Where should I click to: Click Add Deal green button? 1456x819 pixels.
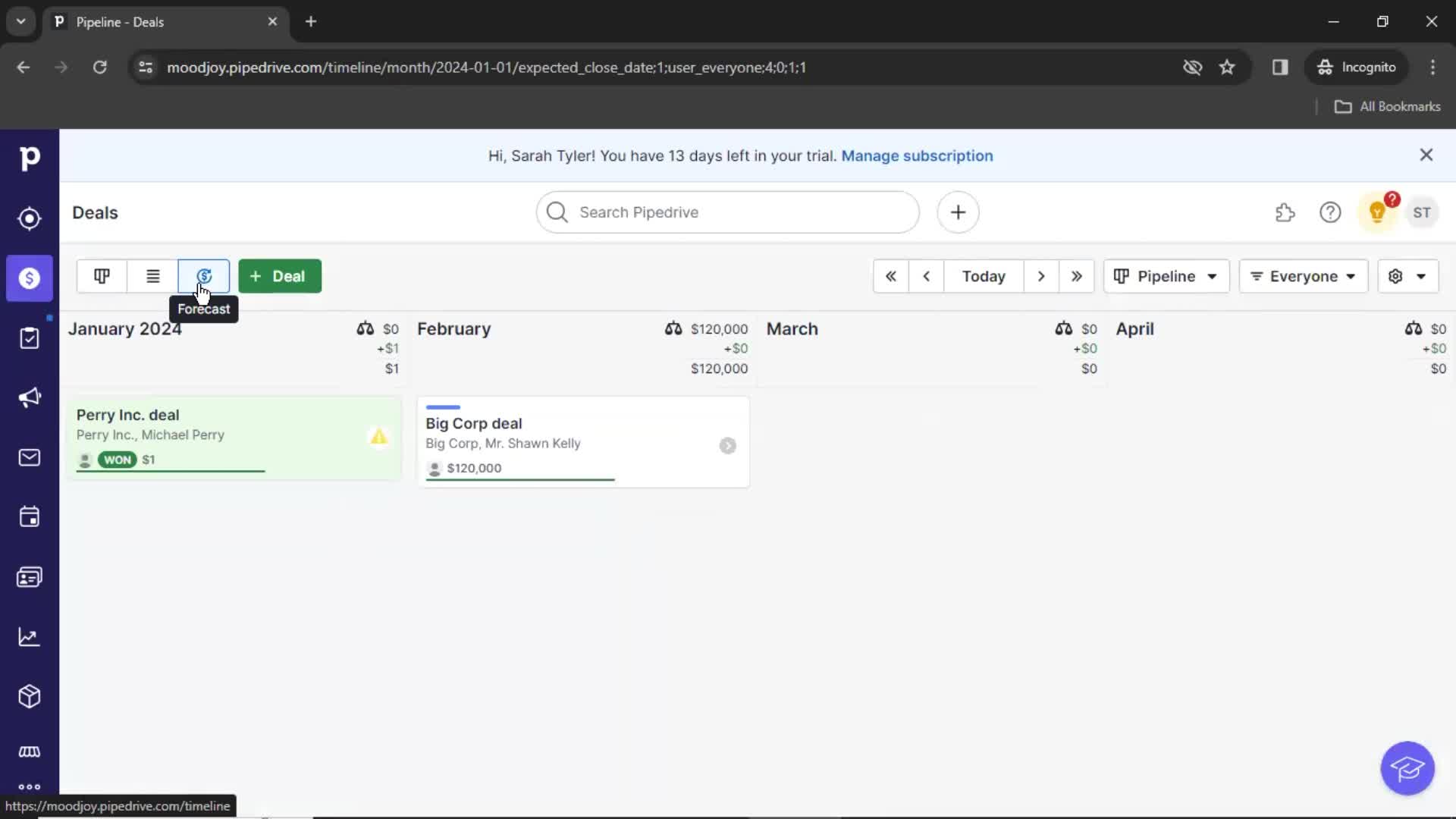(278, 276)
